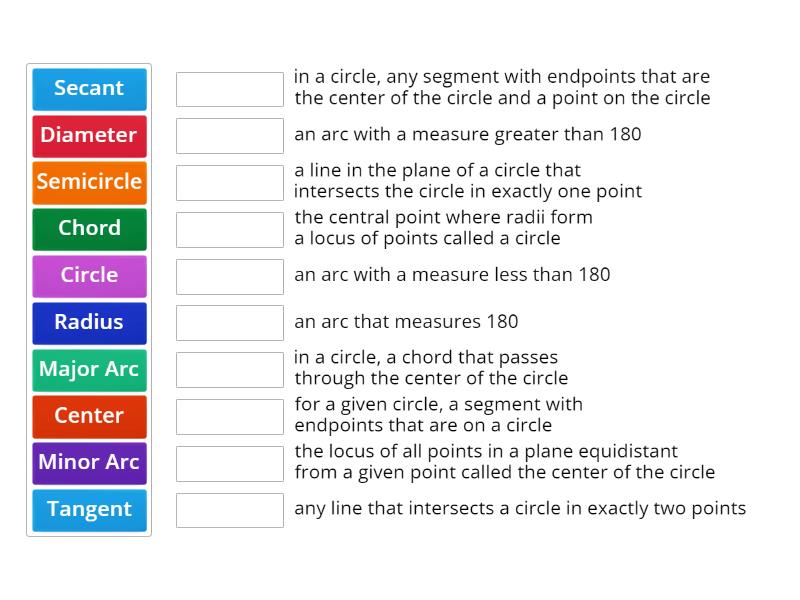Select the Circle term tile
This screenshot has height=600, width=800.
click(x=89, y=276)
